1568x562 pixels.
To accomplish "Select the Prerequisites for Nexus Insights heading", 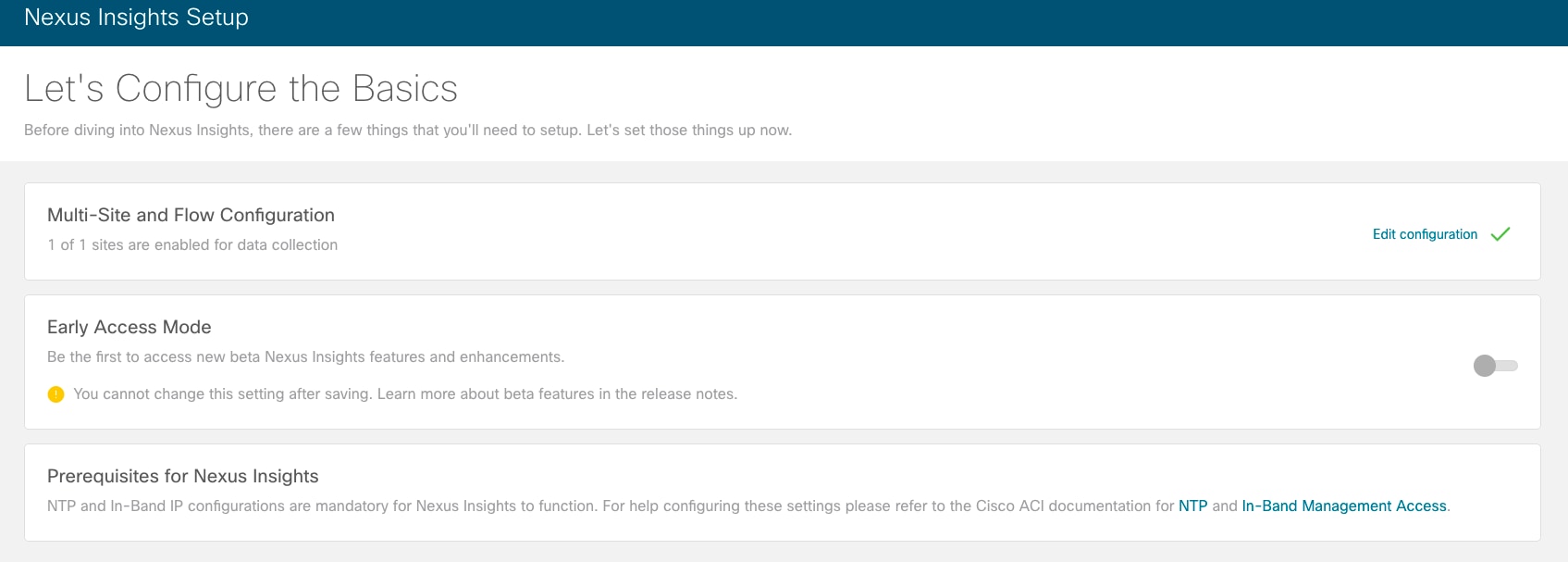I will [x=182, y=477].
